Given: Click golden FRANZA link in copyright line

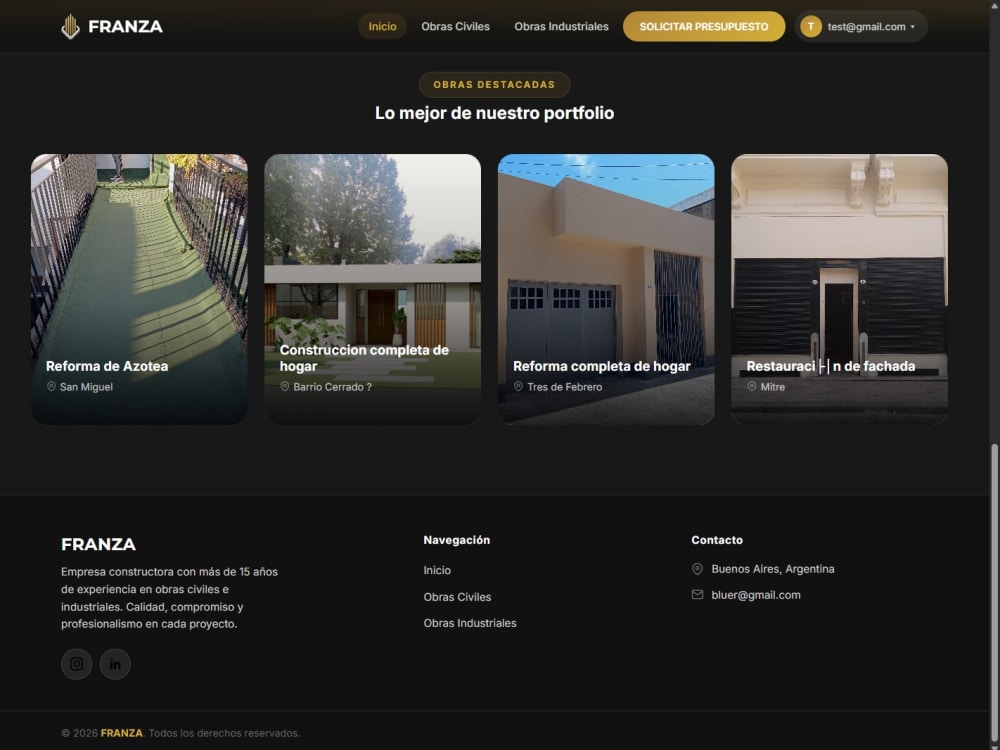Looking at the screenshot, I should click(x=121, y=733).
